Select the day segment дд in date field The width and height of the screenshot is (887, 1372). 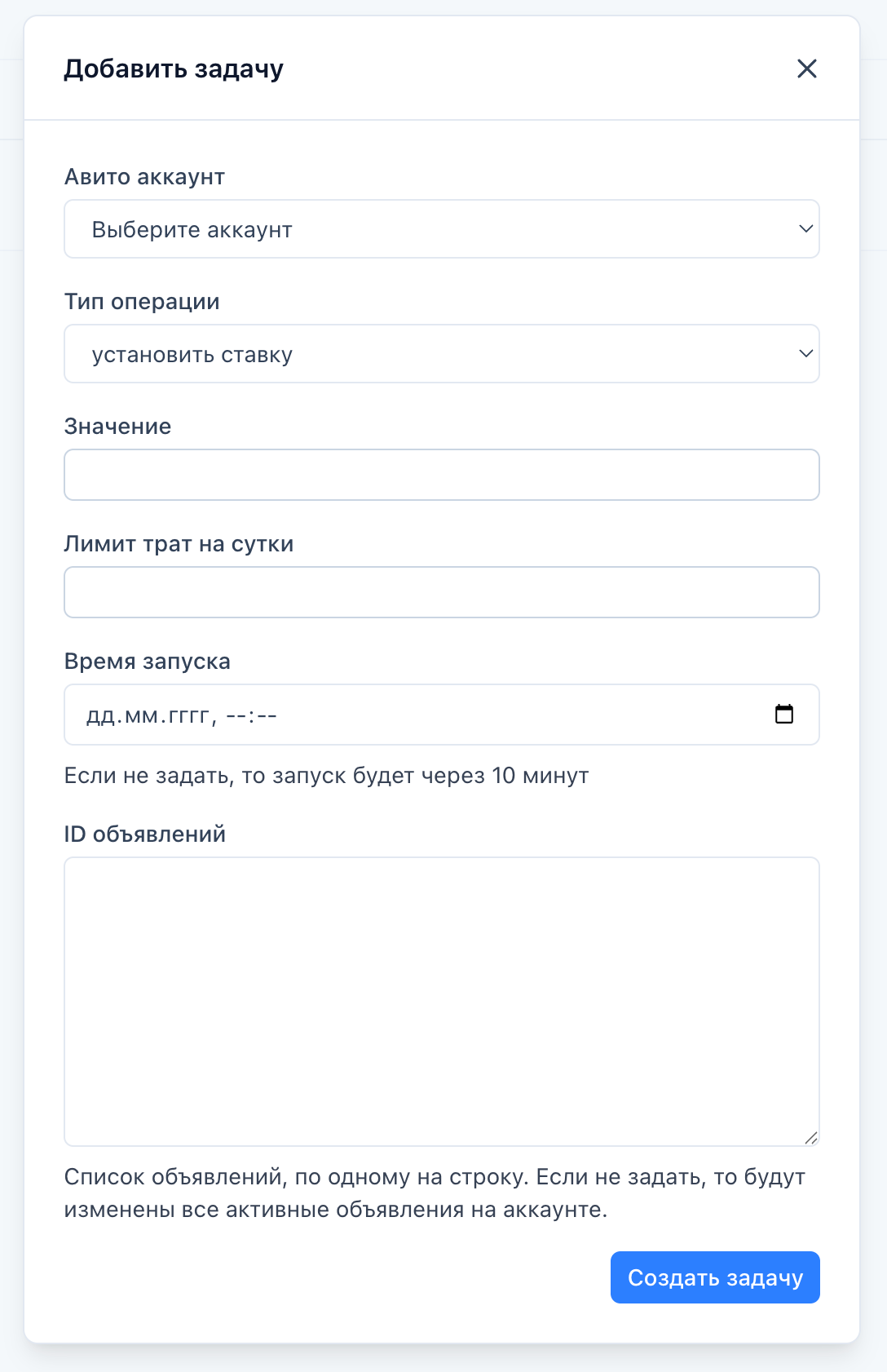coord(99,716)
